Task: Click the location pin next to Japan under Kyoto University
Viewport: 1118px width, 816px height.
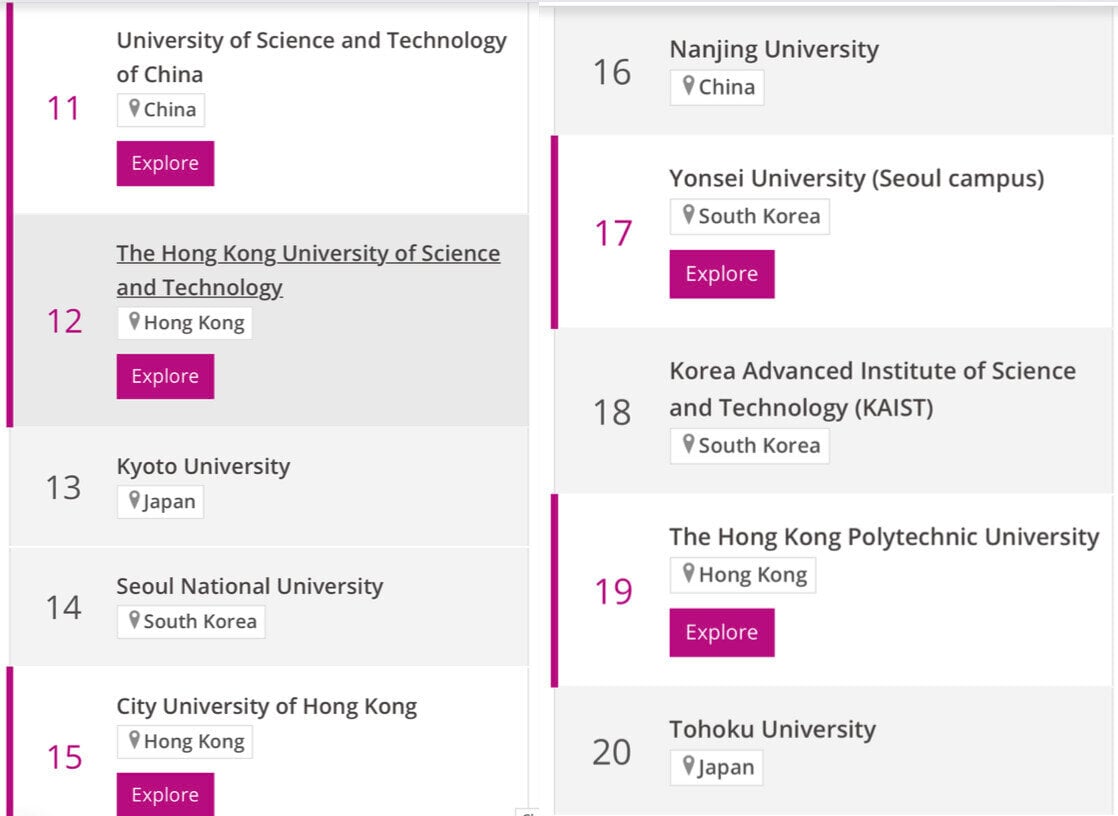Action: pyautogui.click(x=134, y=500)
